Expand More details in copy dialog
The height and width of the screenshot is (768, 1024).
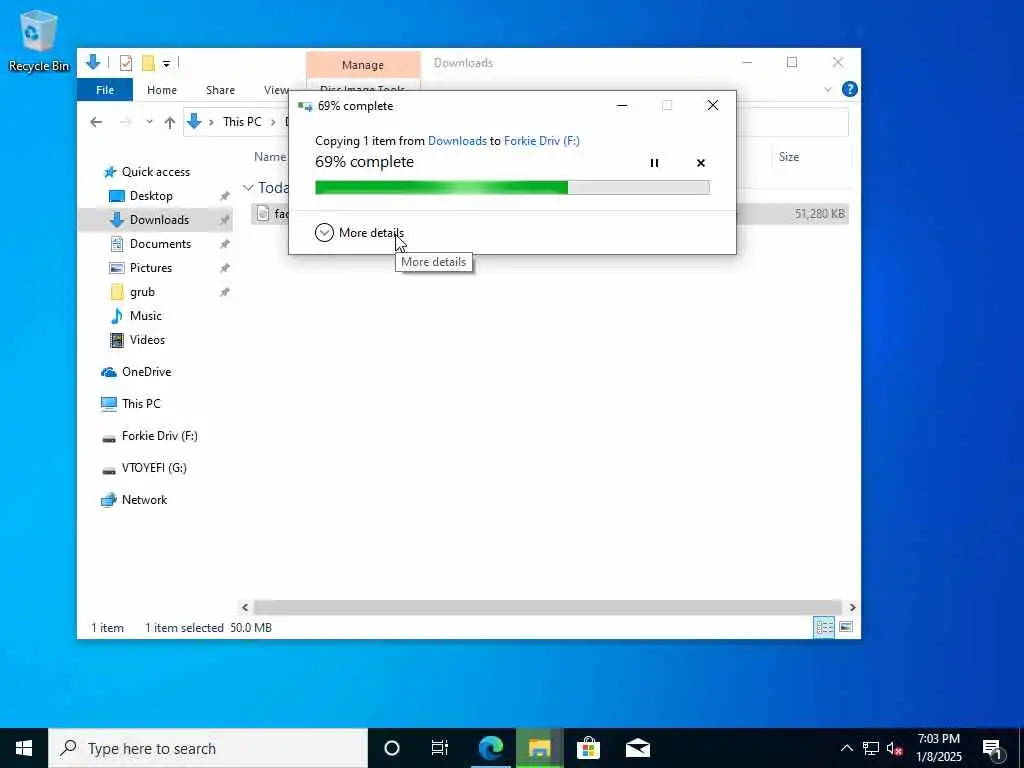coord(359,232)
